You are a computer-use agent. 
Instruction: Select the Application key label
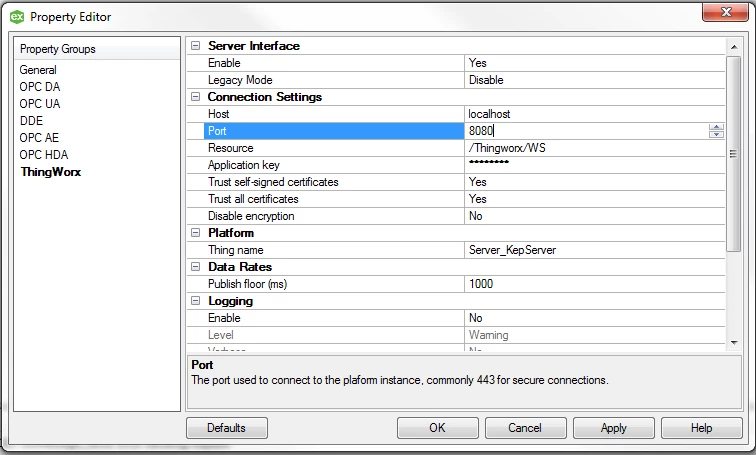coord(243,165)
